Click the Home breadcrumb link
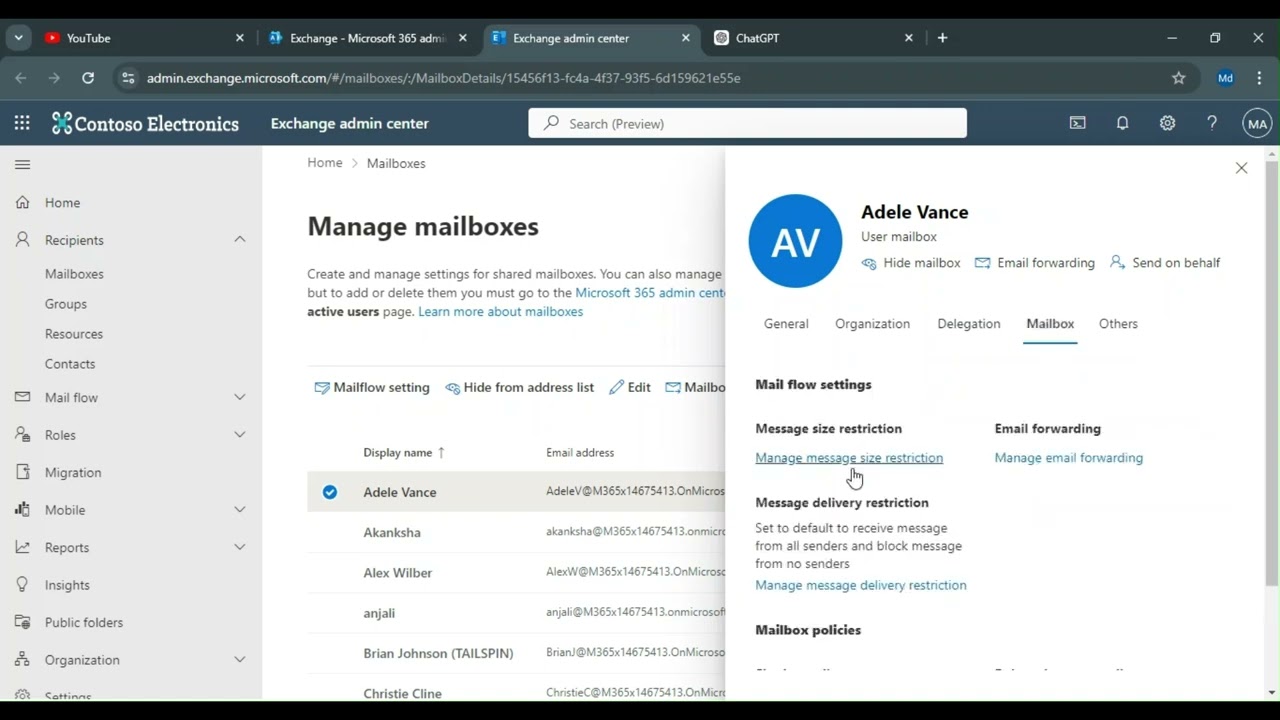The height and width of the screenshot is (720, 1280). 325,163
